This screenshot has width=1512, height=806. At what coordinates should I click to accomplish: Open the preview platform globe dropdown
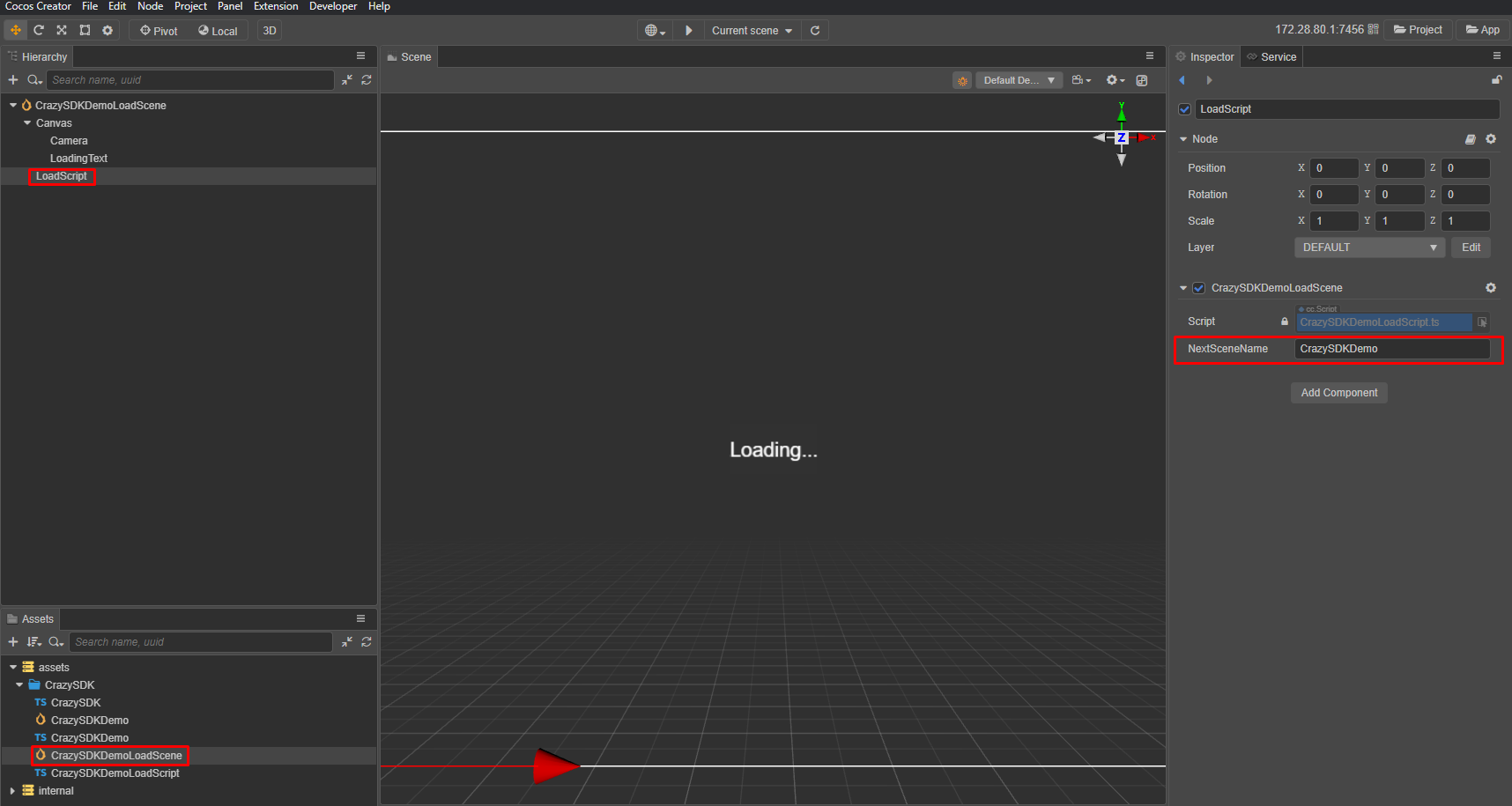pyautogui.click(x=655, y=31)
